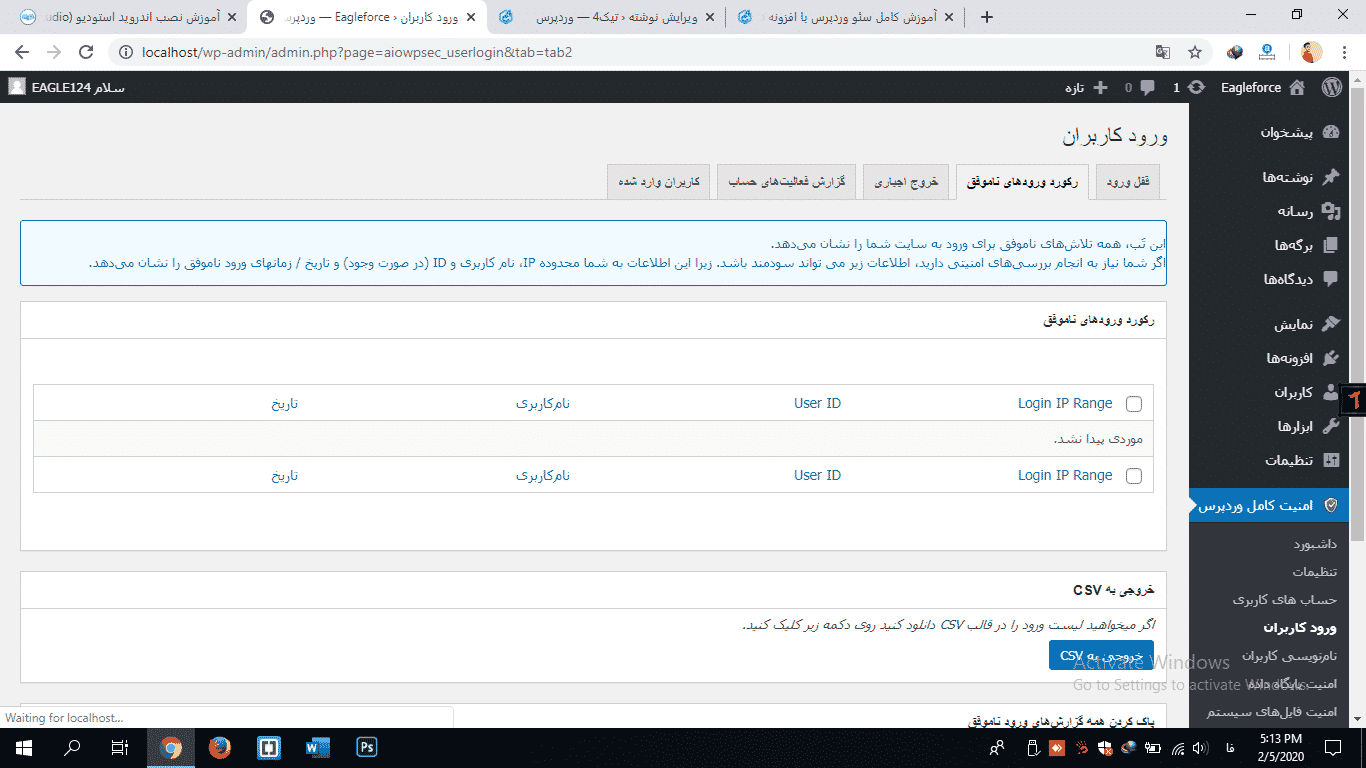Sort by Login IP Range header column
The image size is (1366, 768).
click(1065, 403)
